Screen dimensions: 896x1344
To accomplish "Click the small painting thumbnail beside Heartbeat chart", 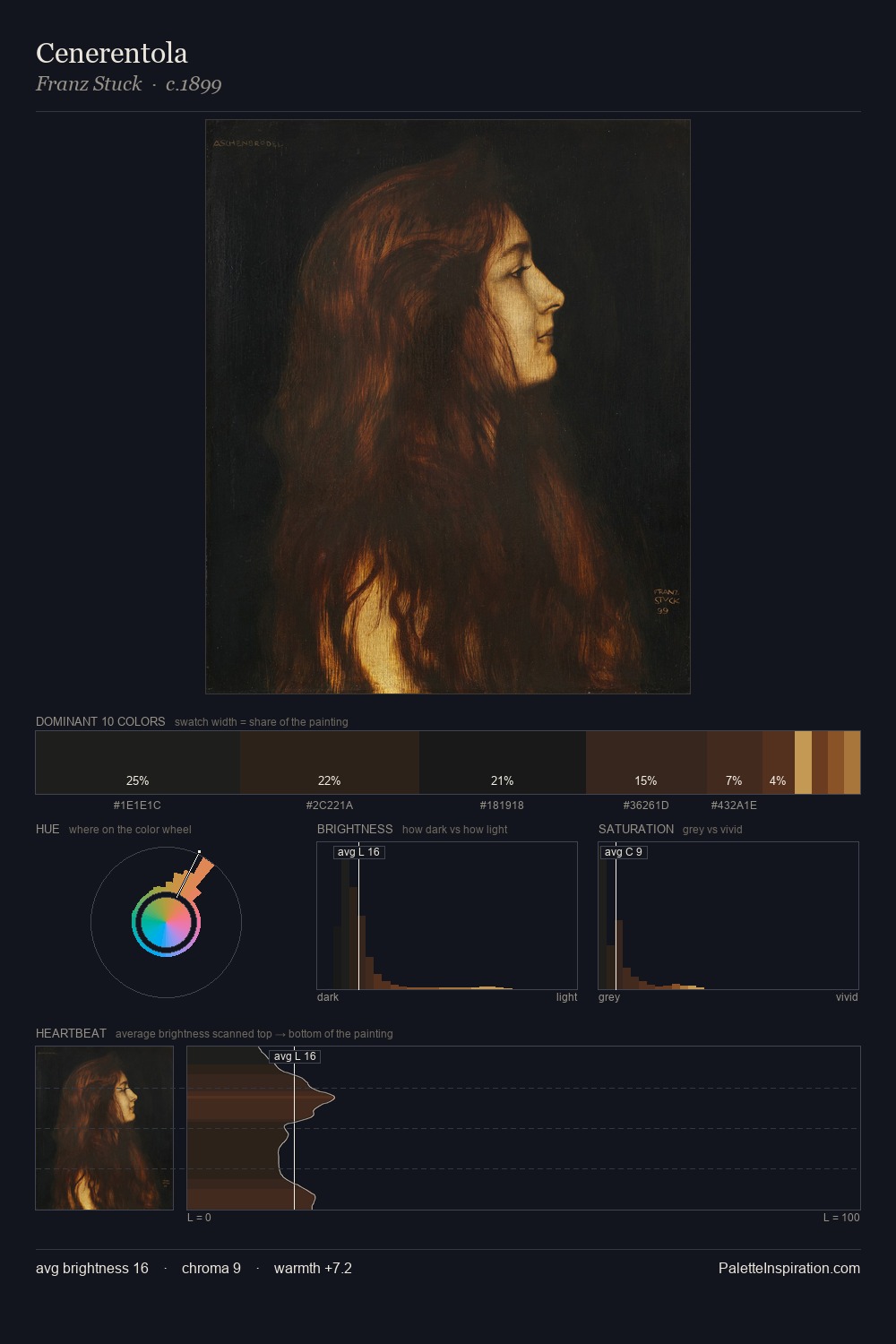I will coord(105,1128).
